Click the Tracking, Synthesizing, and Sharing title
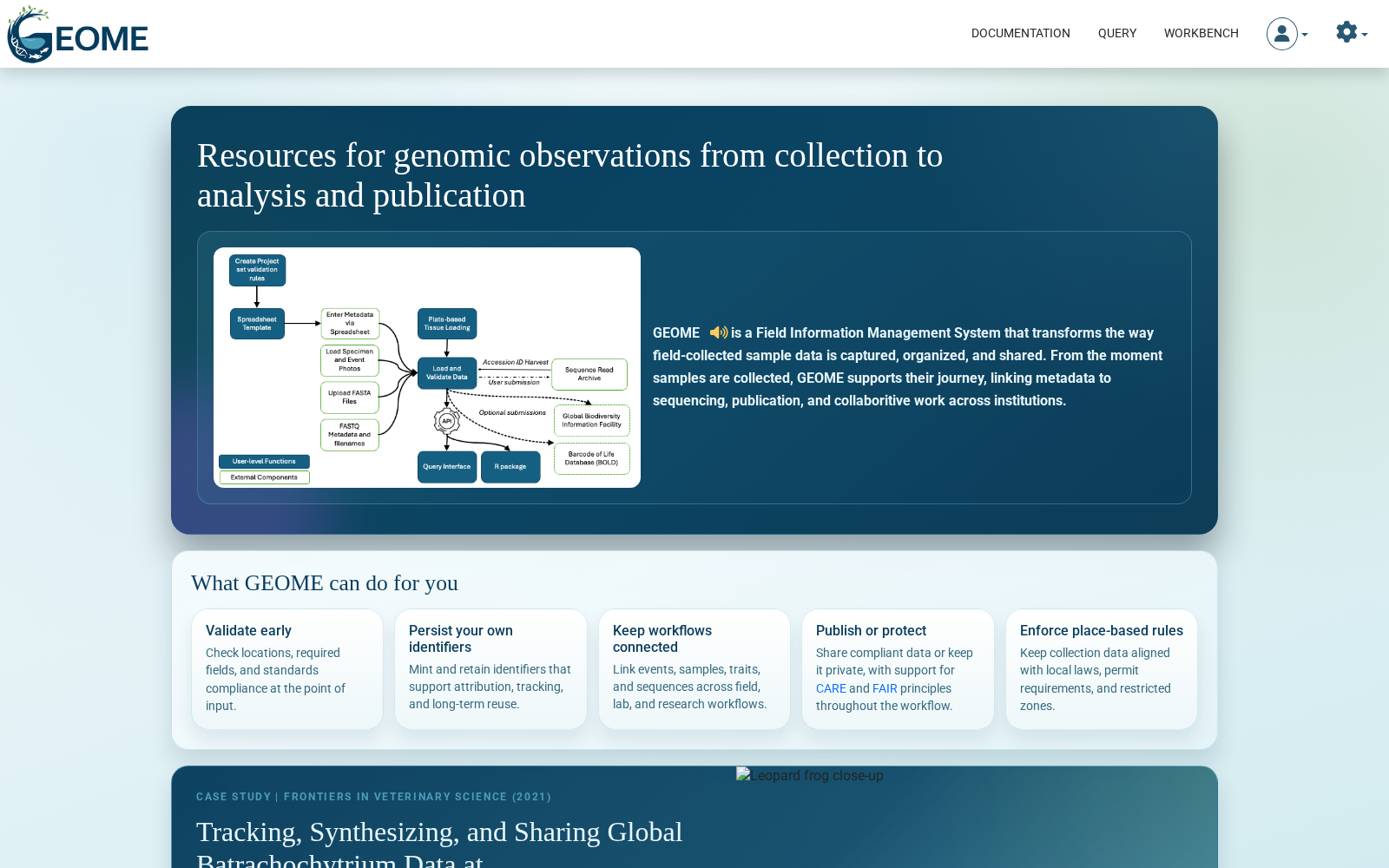 click(439, 846)
